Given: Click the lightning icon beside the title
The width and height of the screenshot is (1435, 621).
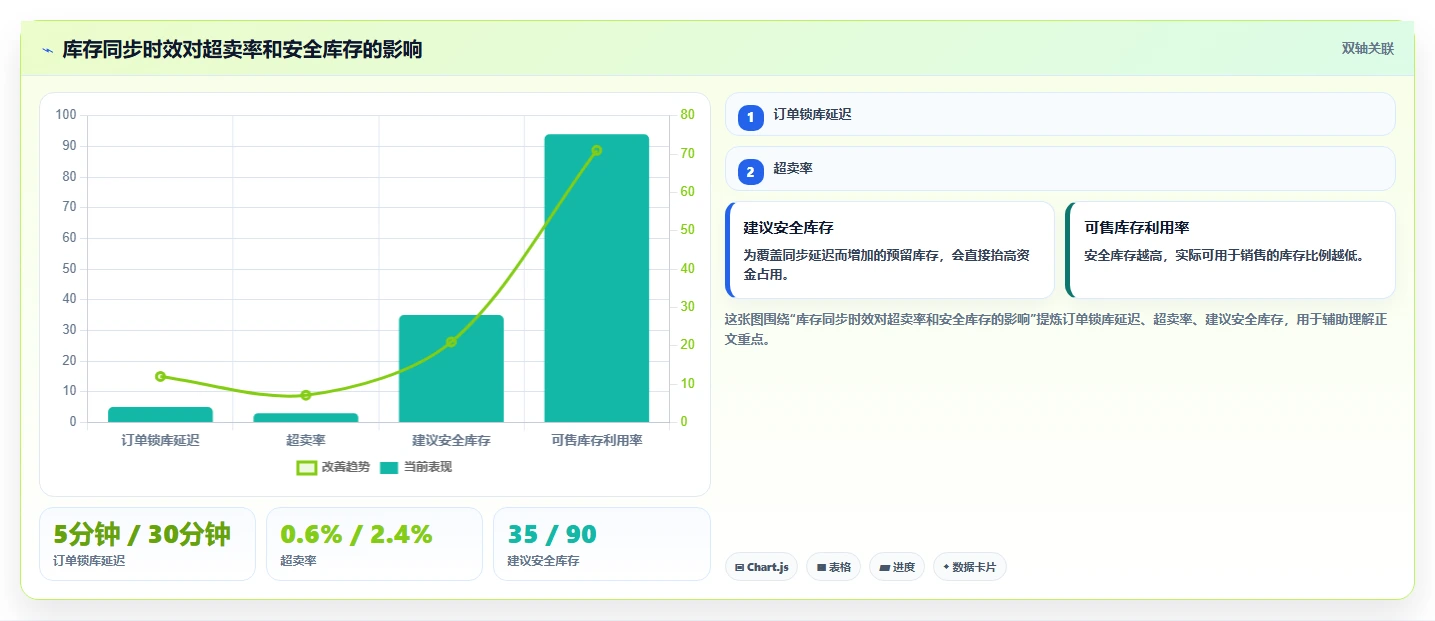Looking at the screenshot, I should pos(47,49).
